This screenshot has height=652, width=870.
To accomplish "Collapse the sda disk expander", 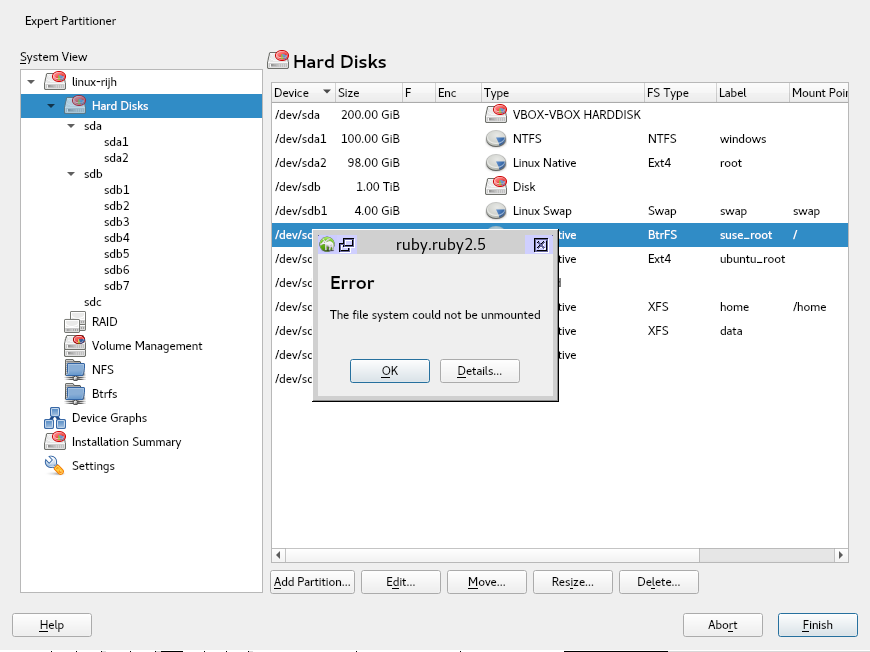I will 71,126.
